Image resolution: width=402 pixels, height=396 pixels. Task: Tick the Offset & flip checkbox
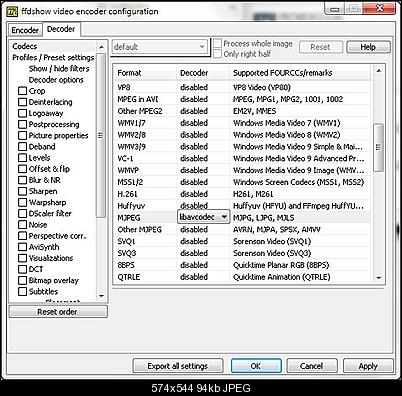23,169
